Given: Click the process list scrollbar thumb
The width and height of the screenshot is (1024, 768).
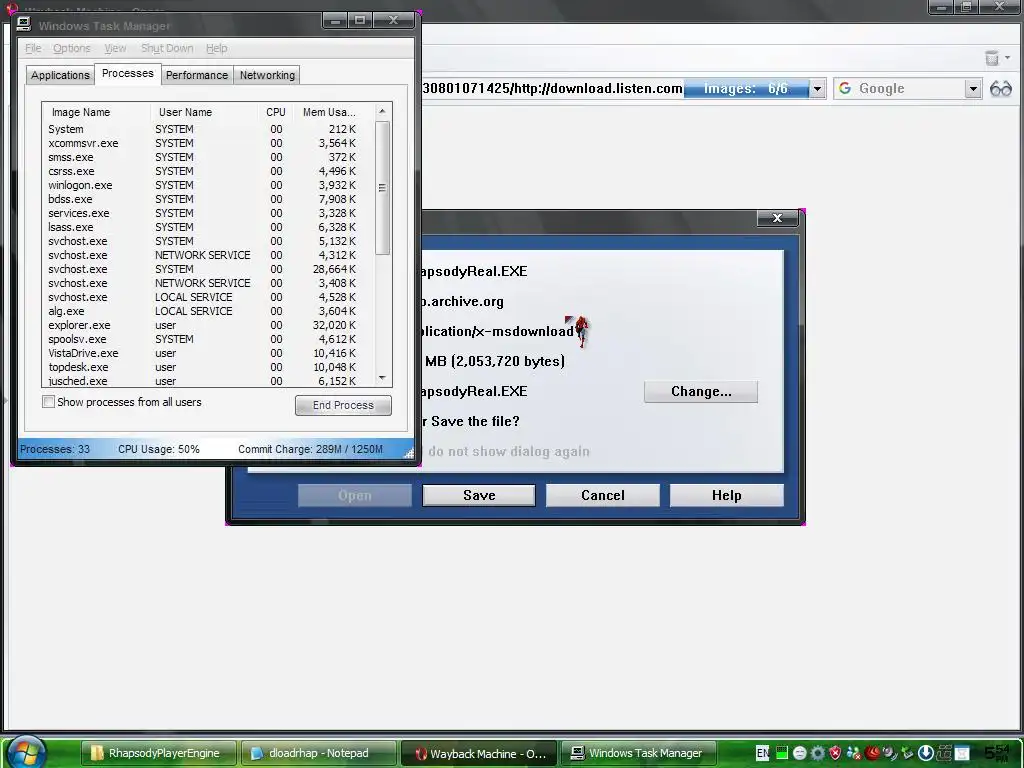Looking at the screenshot, I should (383, 187).
